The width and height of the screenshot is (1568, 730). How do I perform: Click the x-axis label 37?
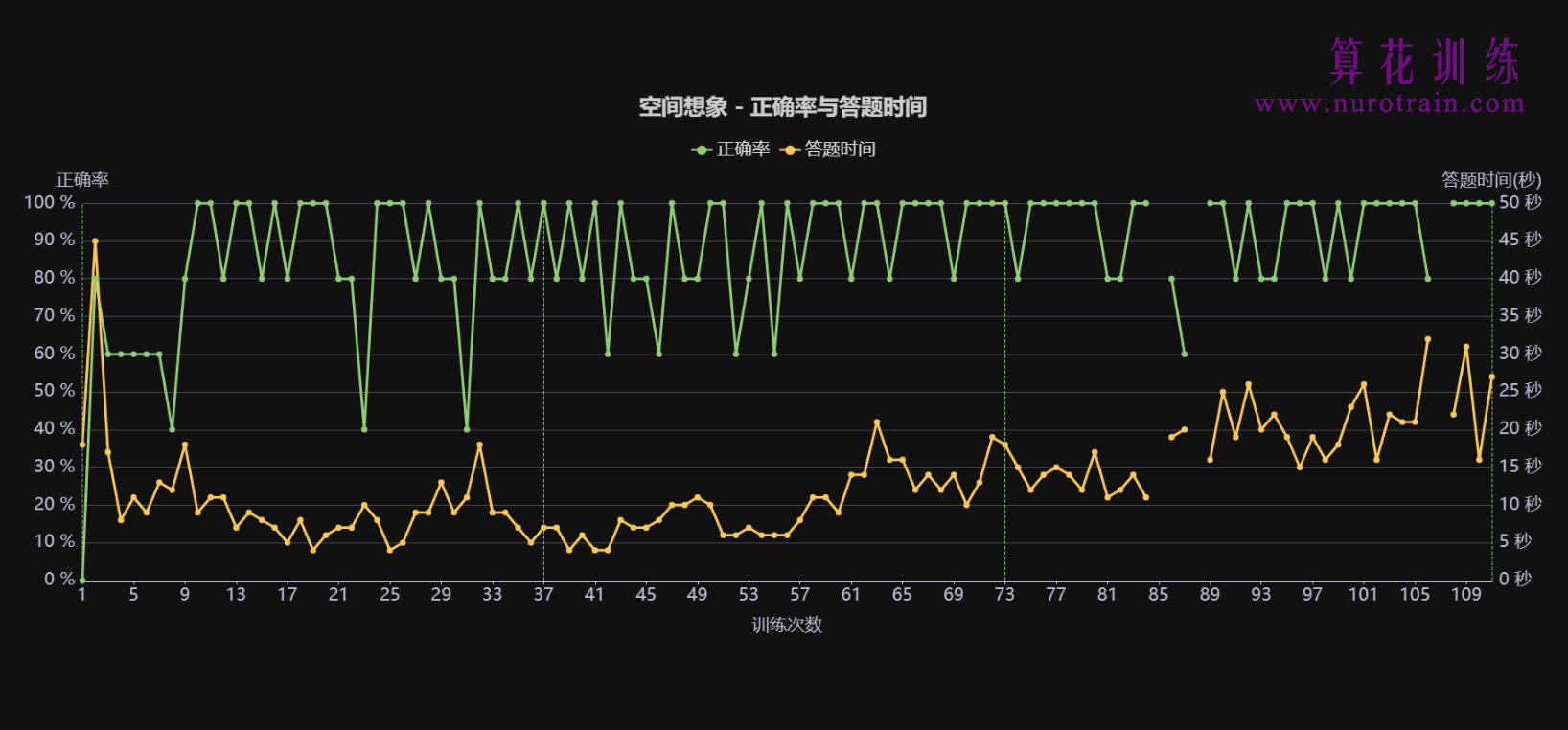[543, 595]
